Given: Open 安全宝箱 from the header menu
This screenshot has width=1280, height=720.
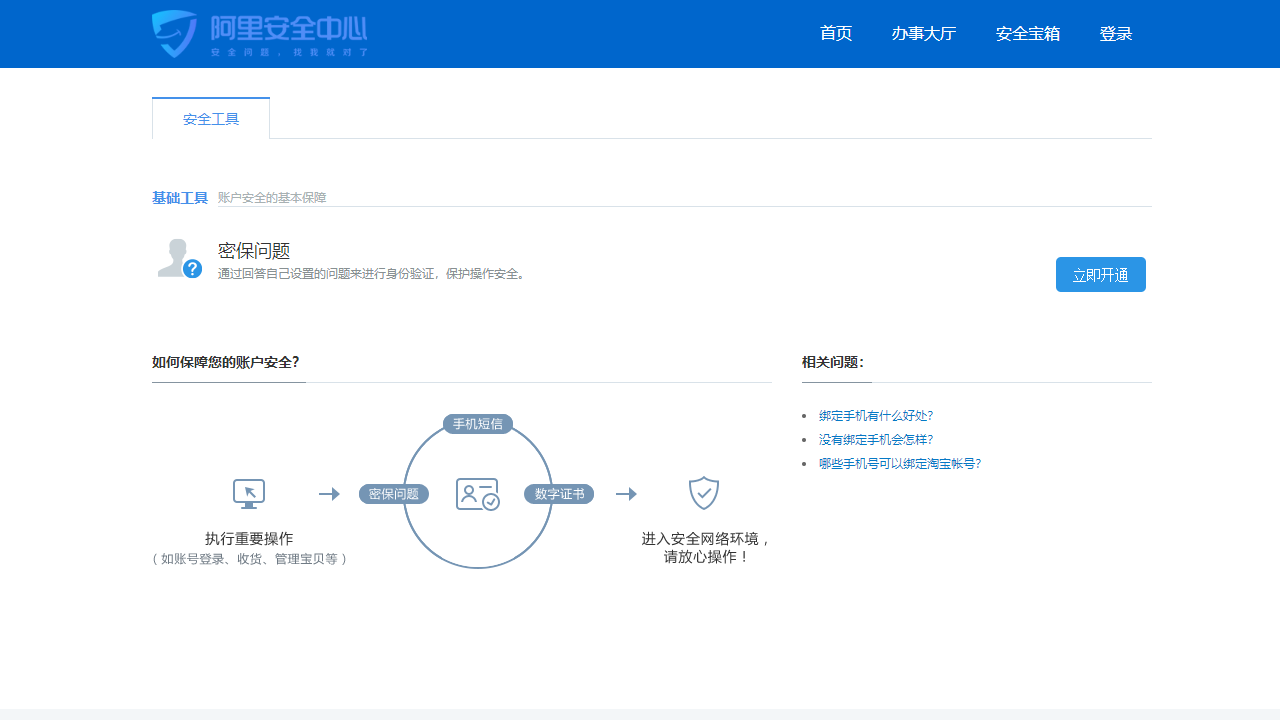Looking at the screenshot, I should point(1028,34).
